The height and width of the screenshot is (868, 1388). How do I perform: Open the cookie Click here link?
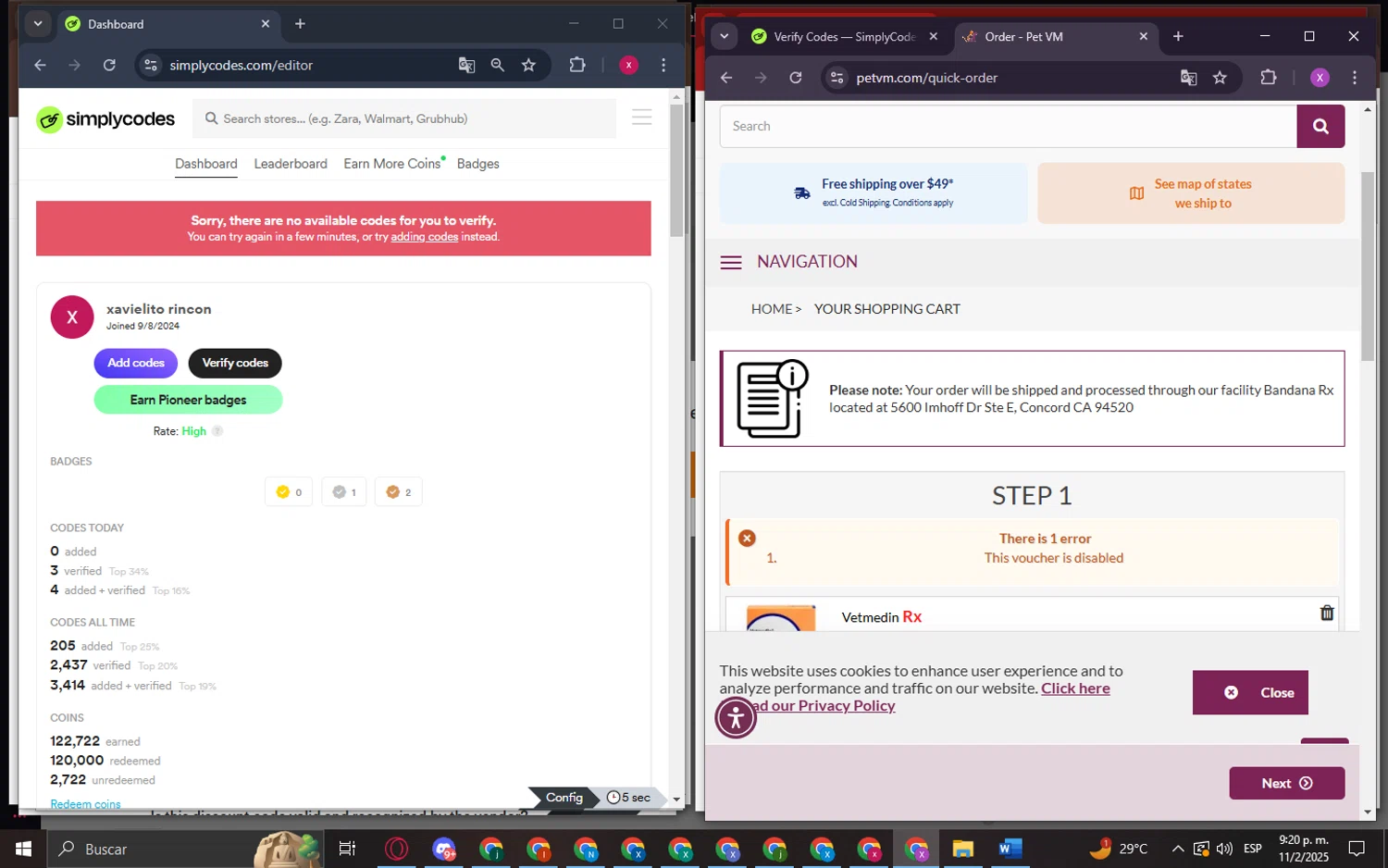[x=1075, y=688]
